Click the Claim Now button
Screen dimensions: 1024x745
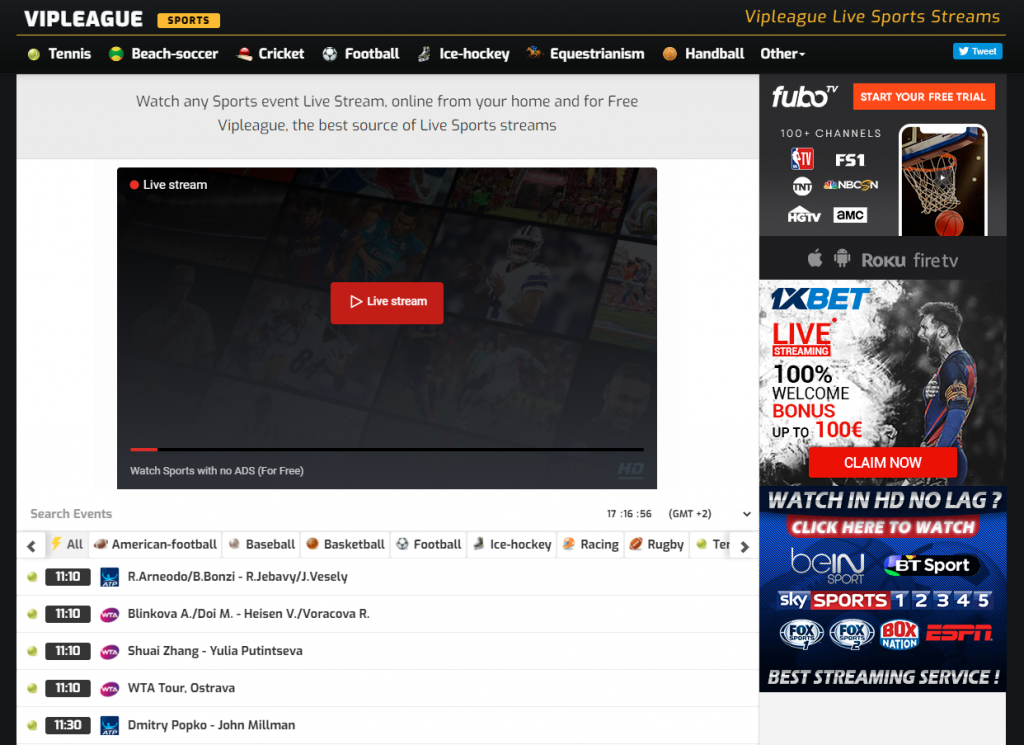[x=882, y=462]
